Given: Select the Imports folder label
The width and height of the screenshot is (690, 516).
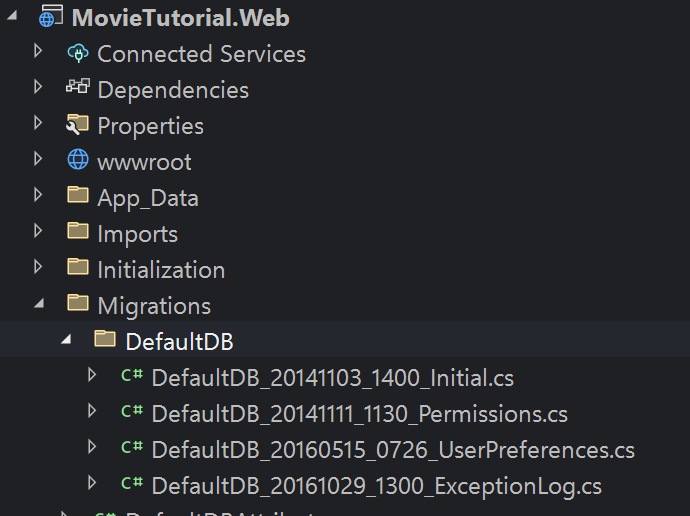Looking at the screenshot, I should pos(137,234).
